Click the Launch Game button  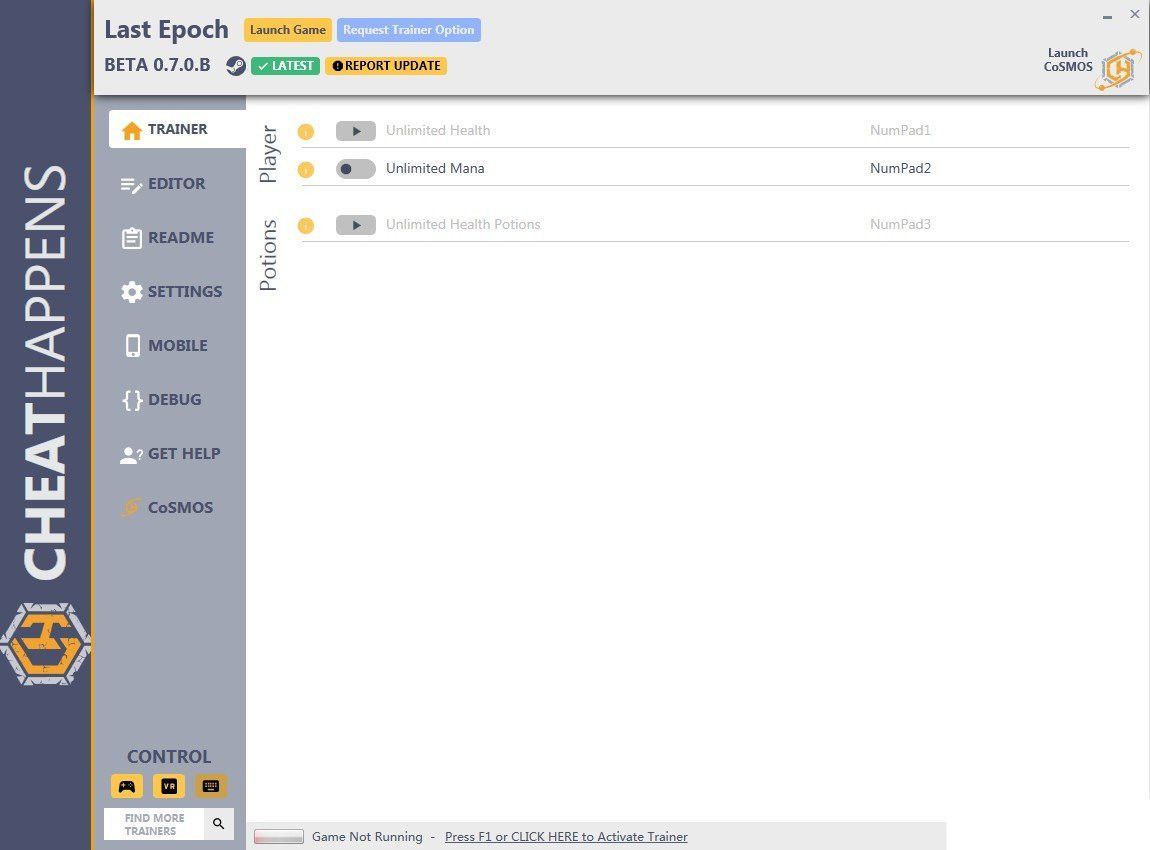click(288, 30)
